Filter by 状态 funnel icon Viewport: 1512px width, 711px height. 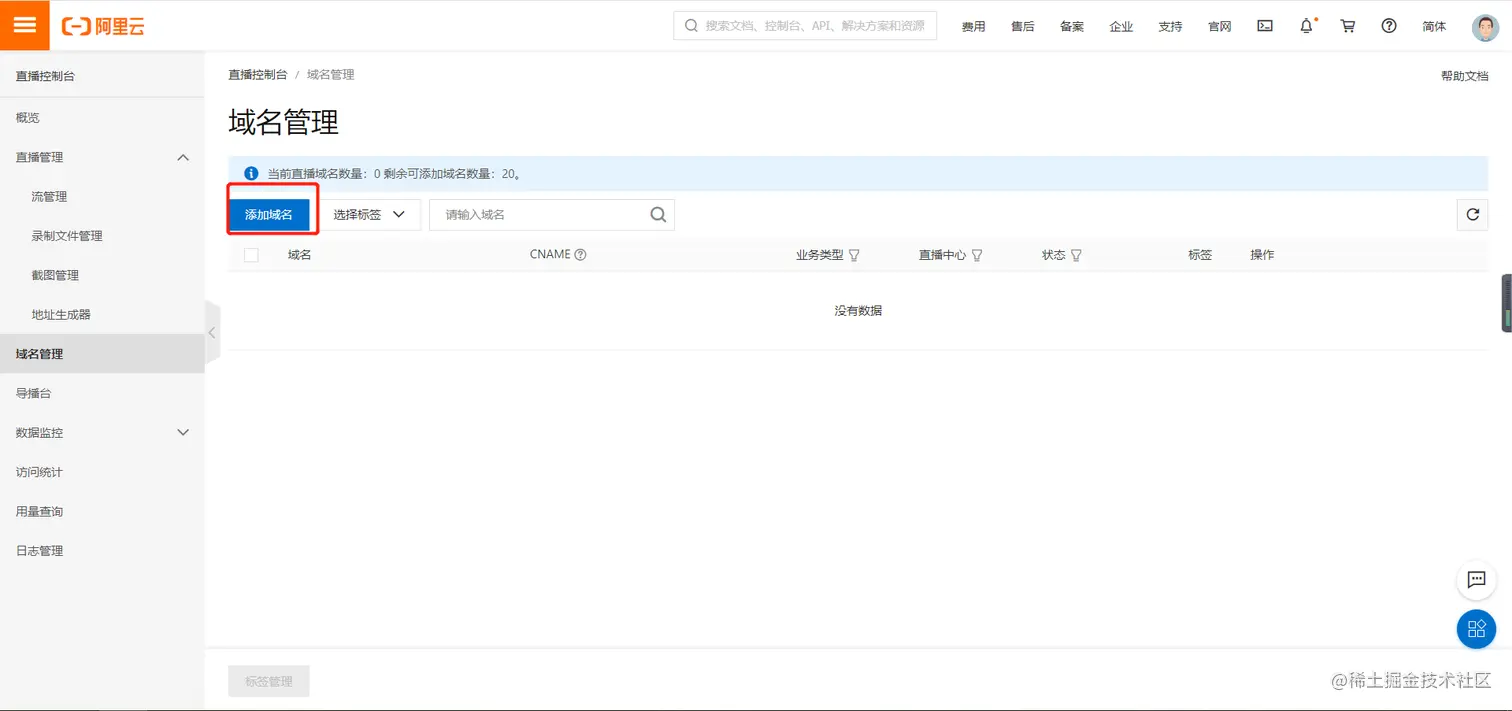(x=1076, y=255)
